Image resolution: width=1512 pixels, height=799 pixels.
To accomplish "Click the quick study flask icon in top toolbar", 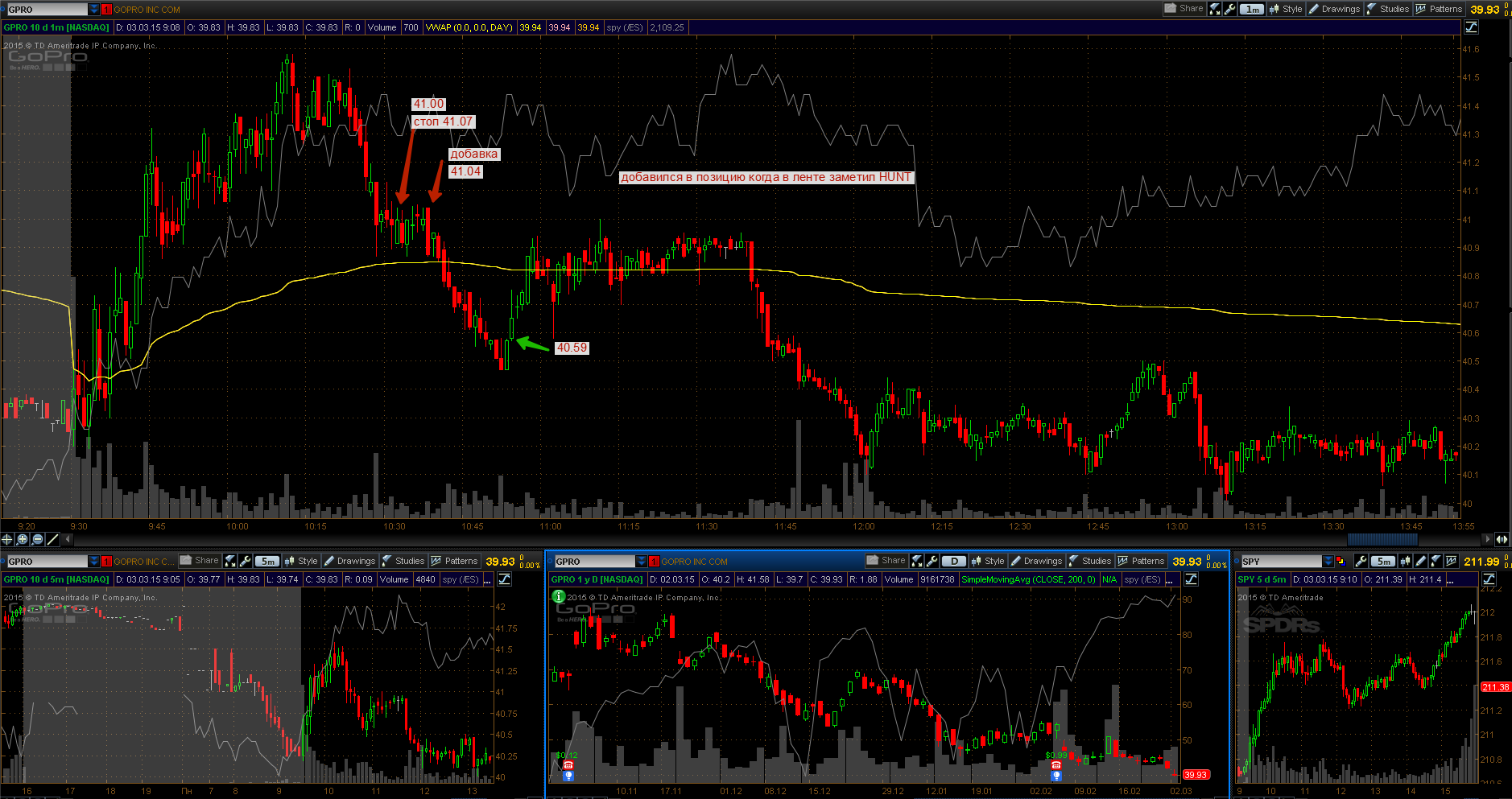I will coord(1215,9).
